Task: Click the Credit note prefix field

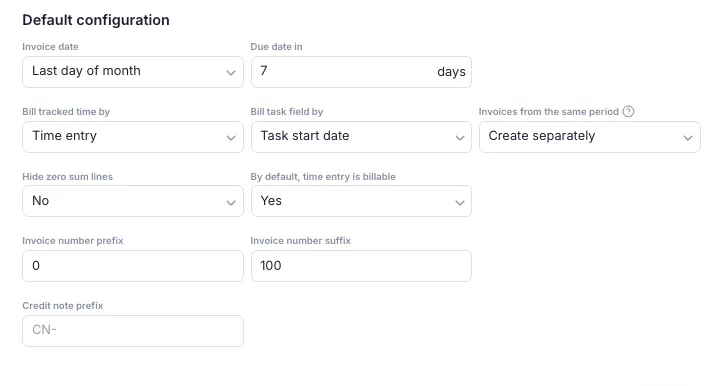Action: [x=133, y=331]
